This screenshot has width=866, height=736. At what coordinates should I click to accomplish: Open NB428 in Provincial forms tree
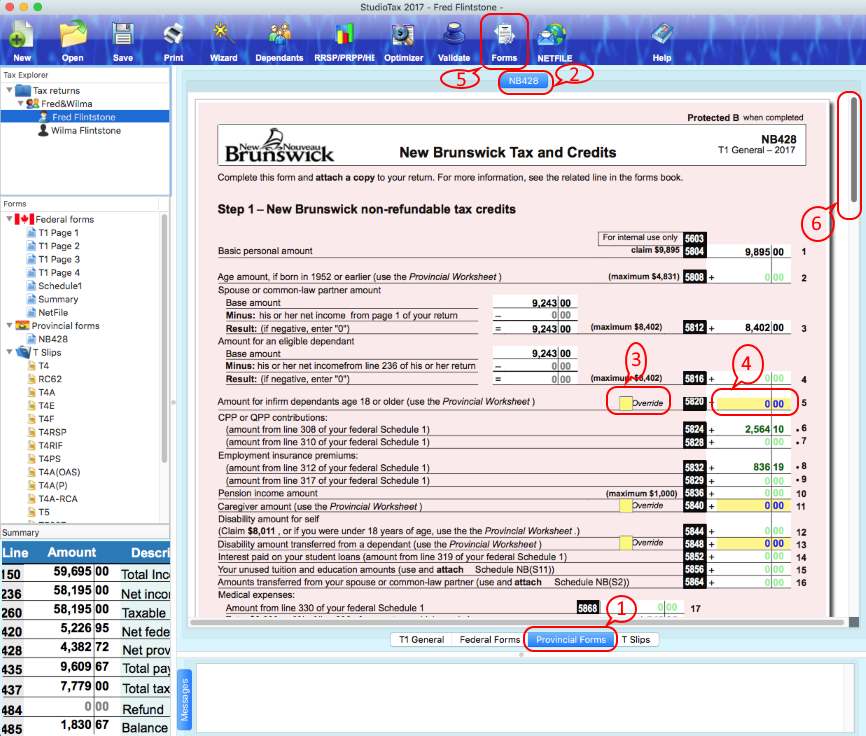click(53, 339)
